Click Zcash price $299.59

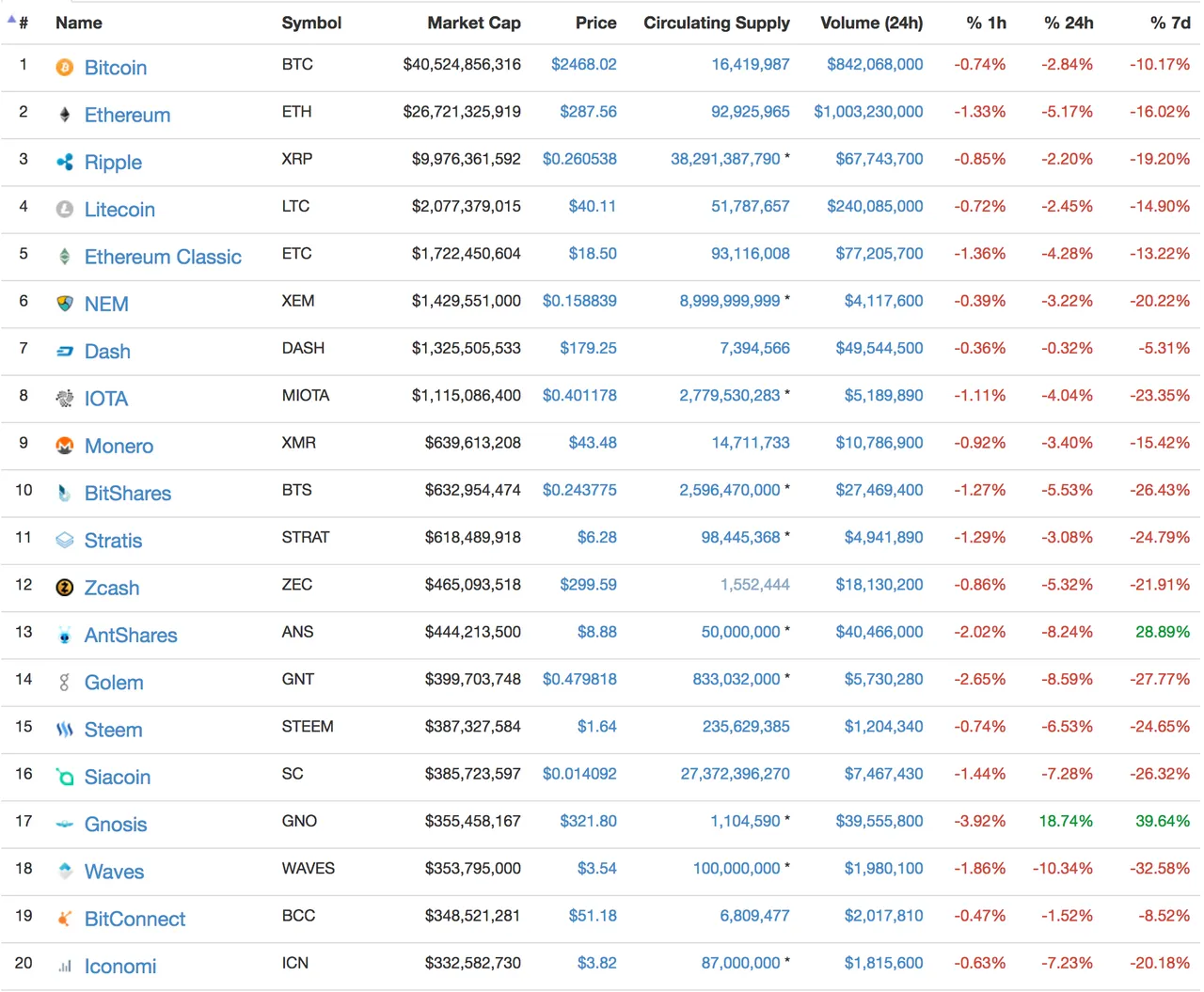[589, 584]
